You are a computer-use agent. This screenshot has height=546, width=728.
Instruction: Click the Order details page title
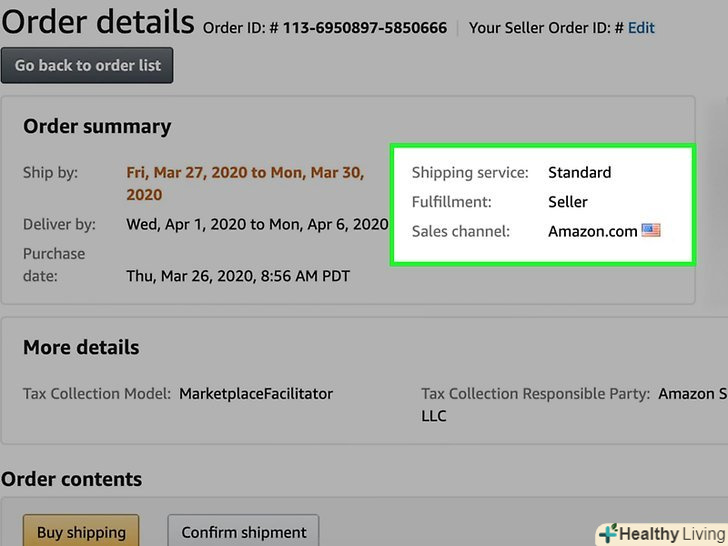point(97,21)
